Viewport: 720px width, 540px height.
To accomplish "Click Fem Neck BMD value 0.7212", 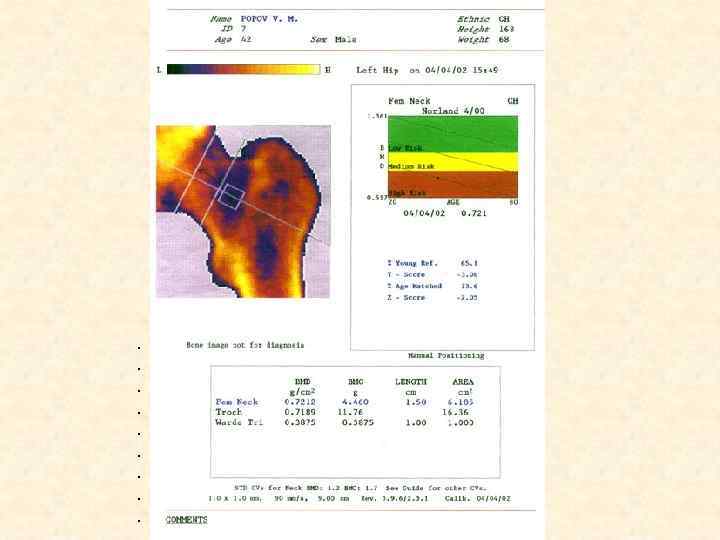I will [300, 402].
